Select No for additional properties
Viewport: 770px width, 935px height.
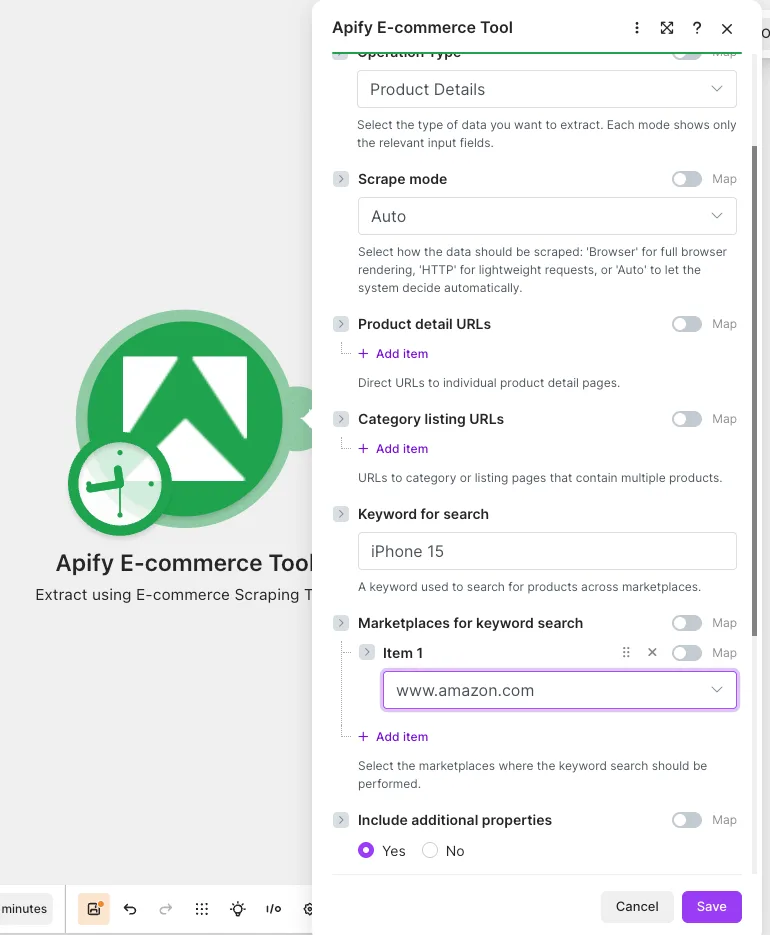[430, 850]
